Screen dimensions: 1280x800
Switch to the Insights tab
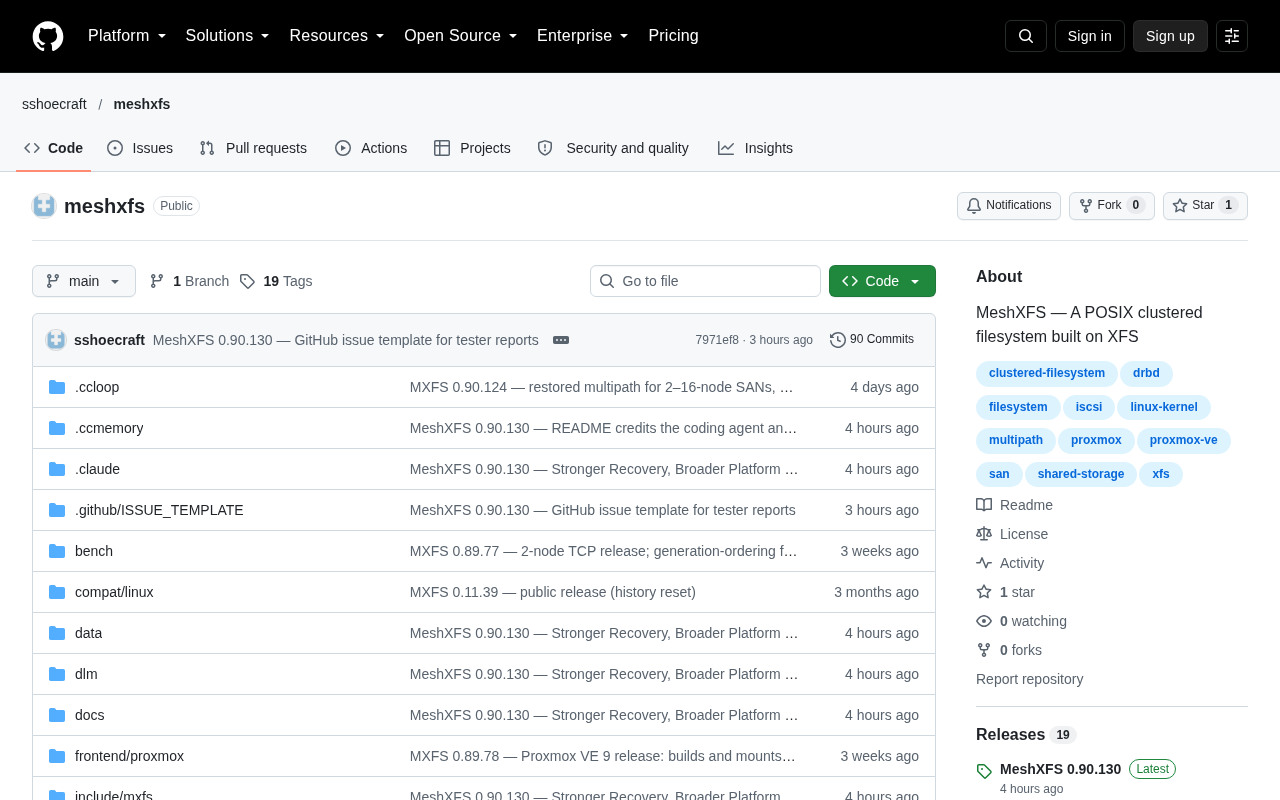[x=755, y=148]
